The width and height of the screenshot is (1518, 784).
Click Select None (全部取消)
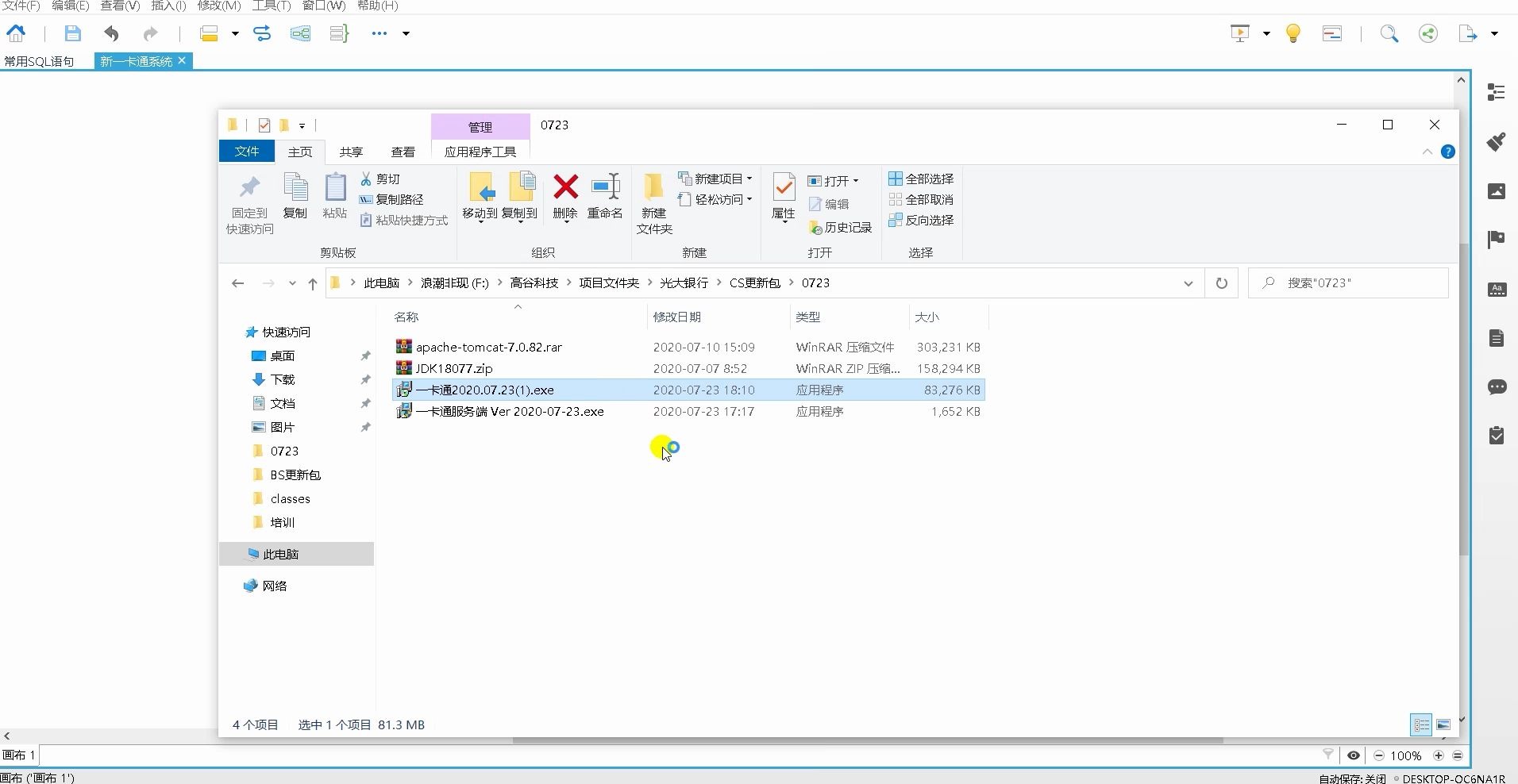[921, 199]
